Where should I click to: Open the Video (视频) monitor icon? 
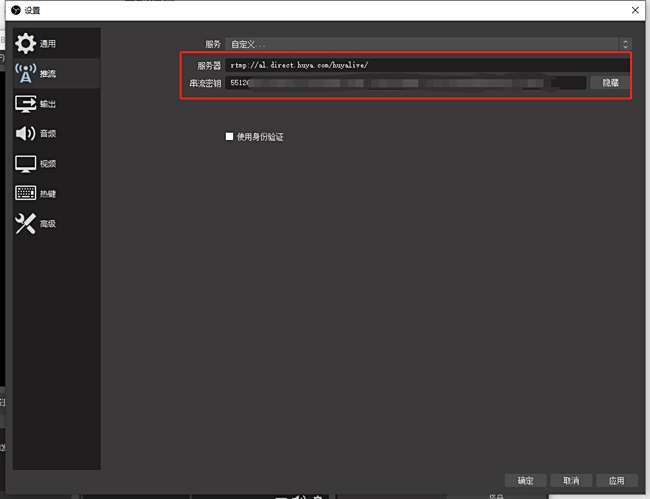(x=25, y=164)
